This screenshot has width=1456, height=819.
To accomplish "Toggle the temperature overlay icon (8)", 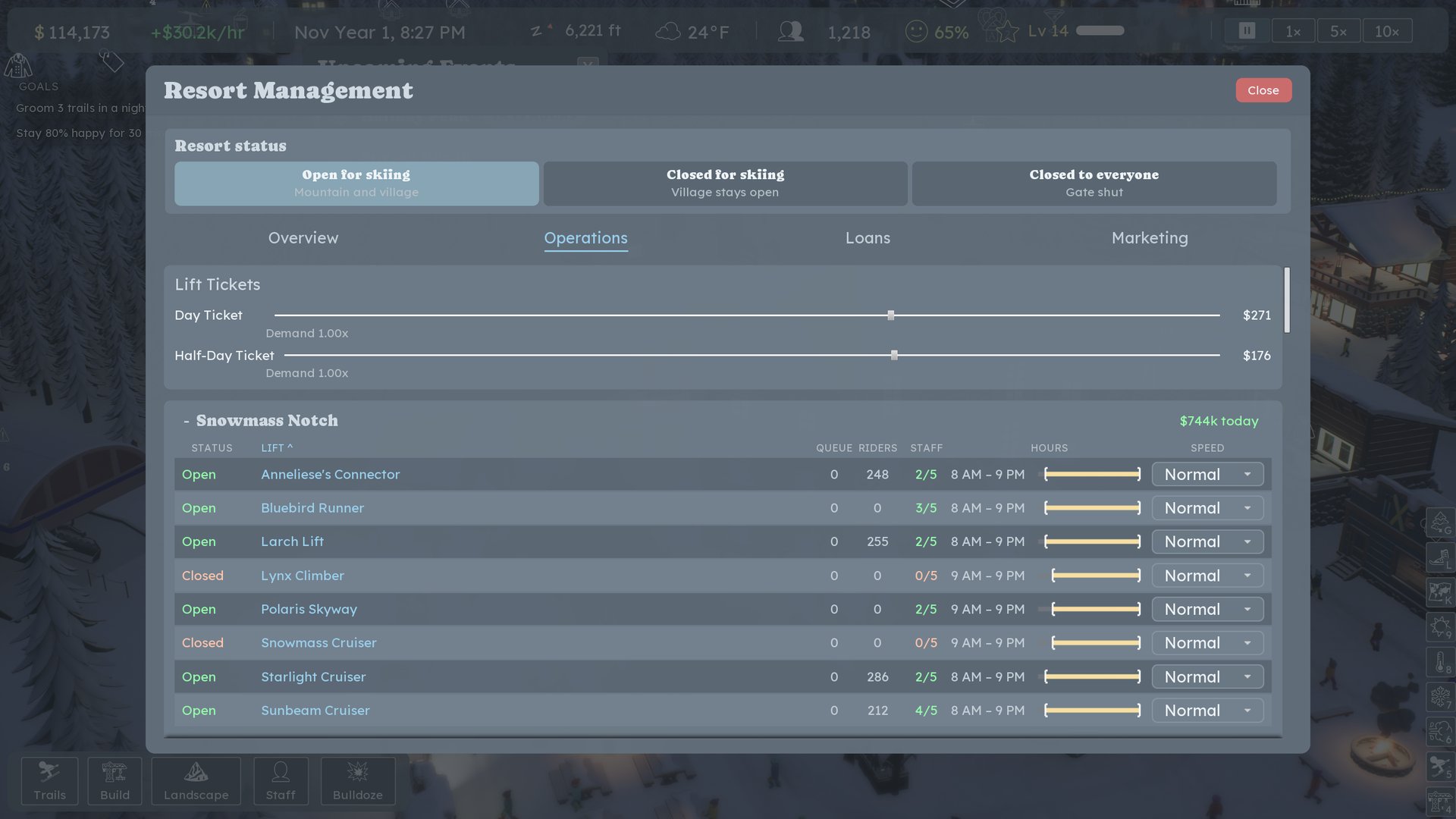I will click(1439, 662).
